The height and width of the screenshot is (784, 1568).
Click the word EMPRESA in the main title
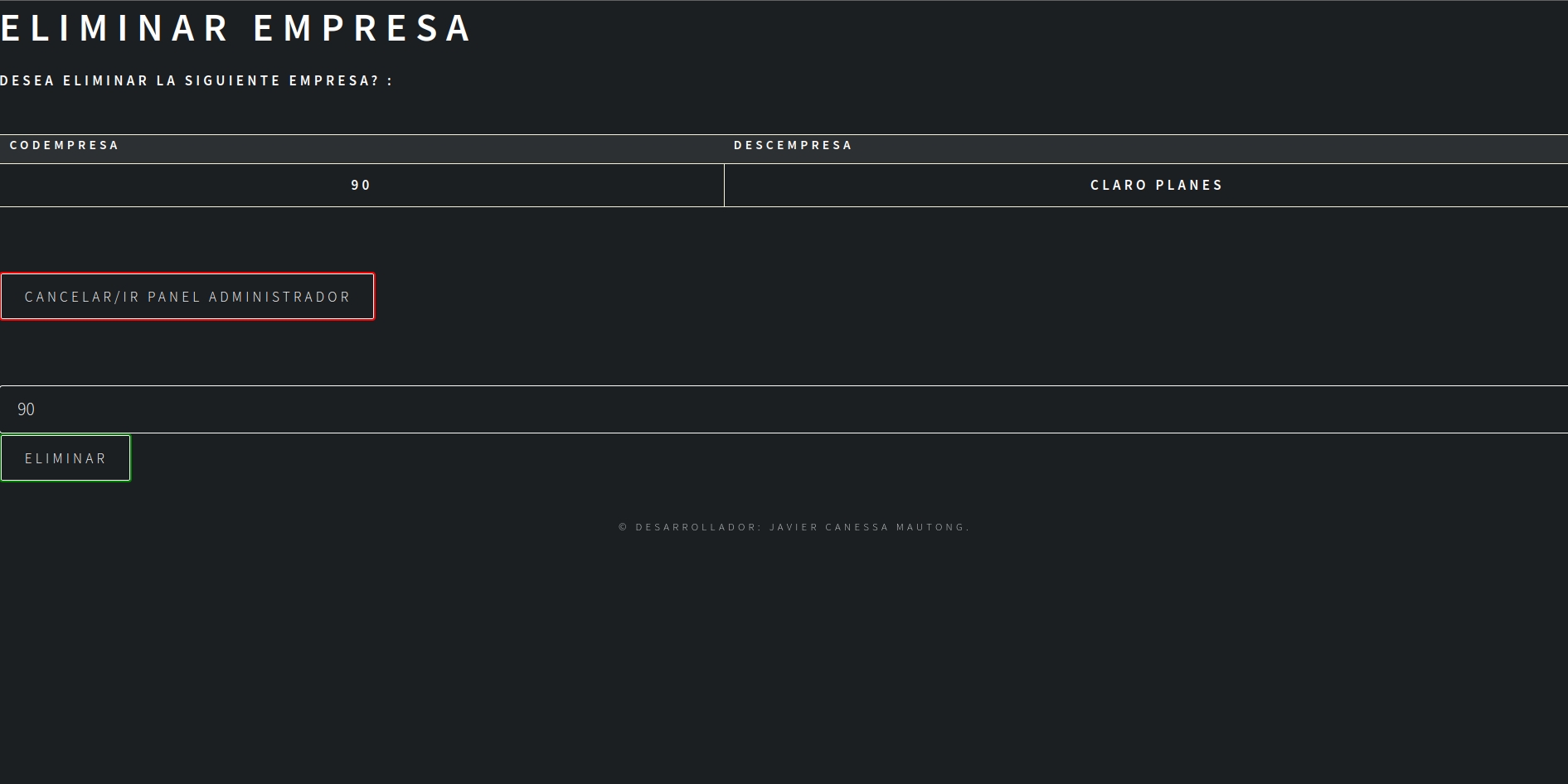(362, 28)
